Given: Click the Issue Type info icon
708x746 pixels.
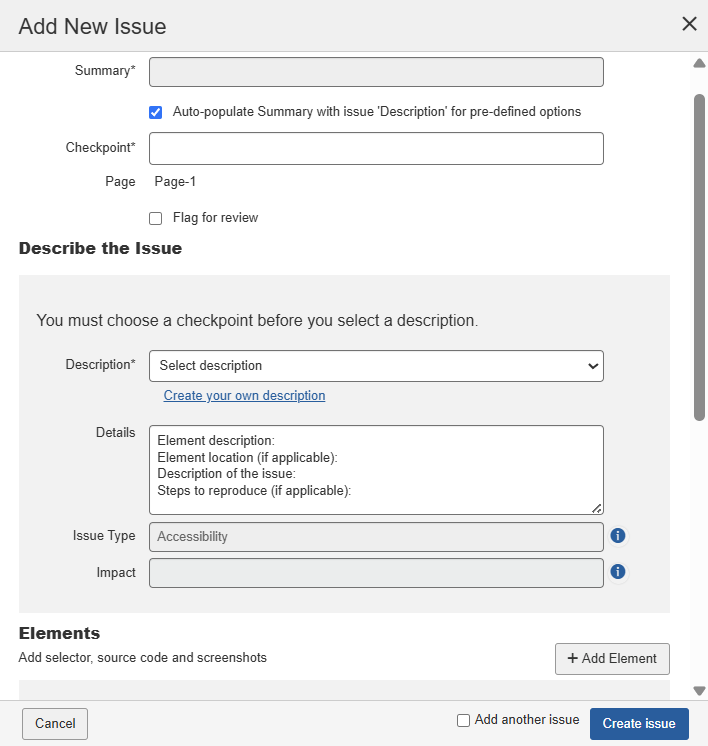Looking at the screenshot, I should click(x=618, y=536).
